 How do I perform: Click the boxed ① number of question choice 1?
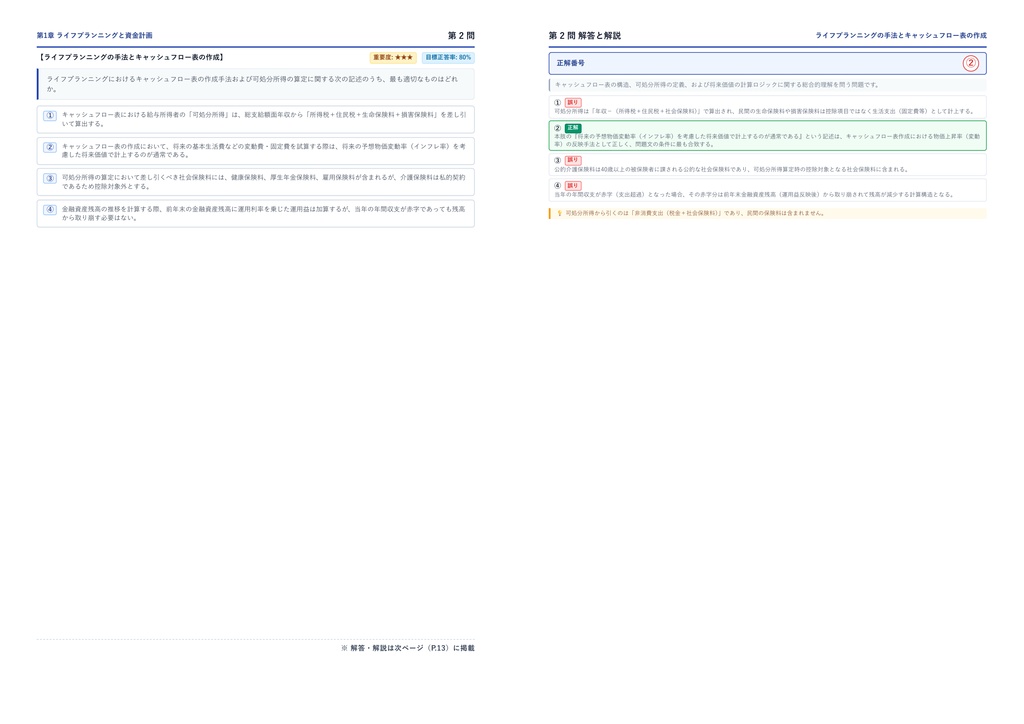pyautogui.click(x=50, y=116)
